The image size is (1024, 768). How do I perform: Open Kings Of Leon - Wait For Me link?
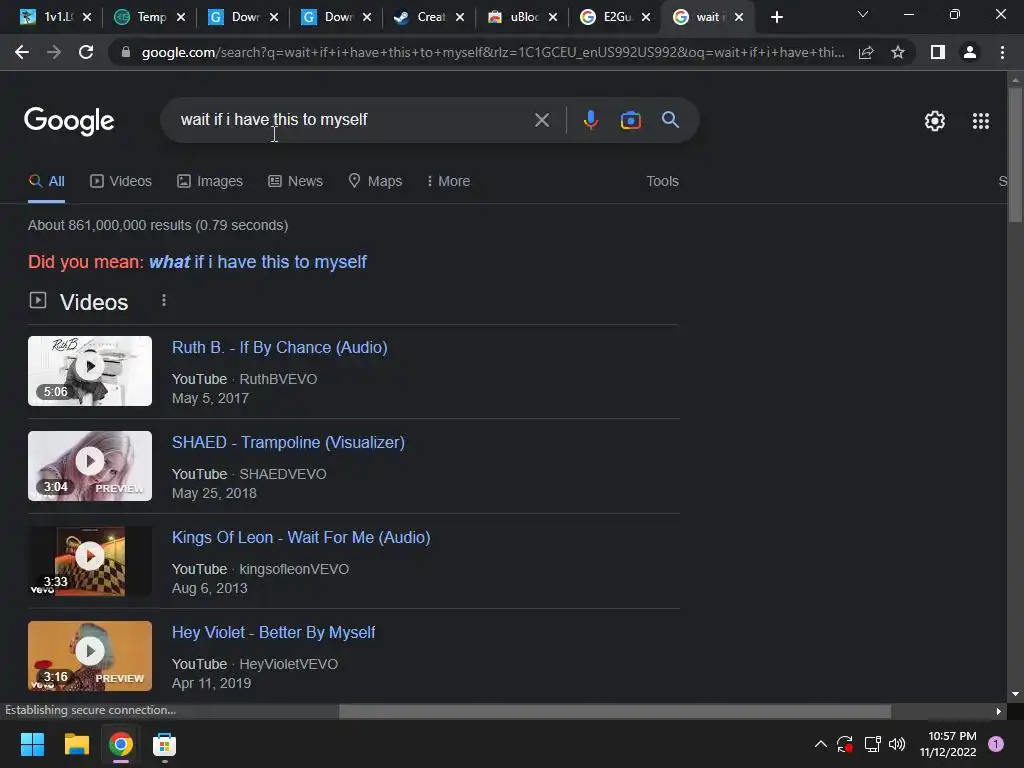point(301,537)
